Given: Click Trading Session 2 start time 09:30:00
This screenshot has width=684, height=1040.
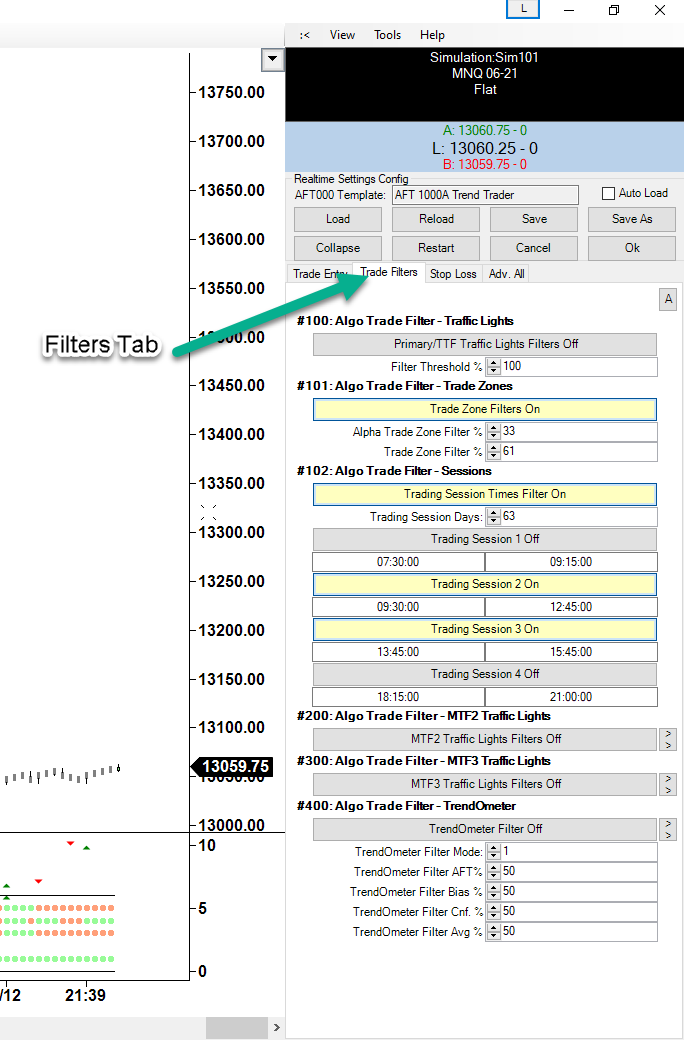Looking at the screenshot, I should click(398, 607).
